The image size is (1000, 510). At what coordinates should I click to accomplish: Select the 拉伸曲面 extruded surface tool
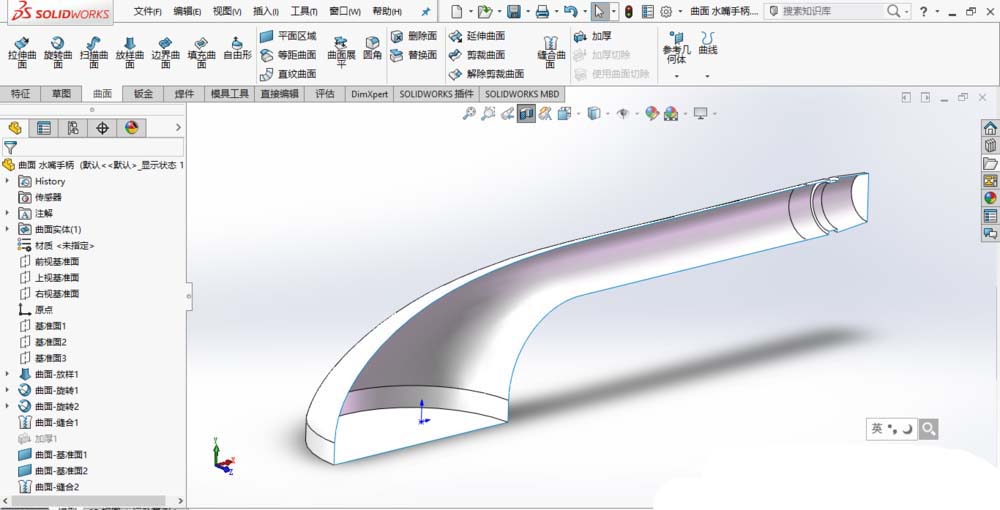click(22, 52)
